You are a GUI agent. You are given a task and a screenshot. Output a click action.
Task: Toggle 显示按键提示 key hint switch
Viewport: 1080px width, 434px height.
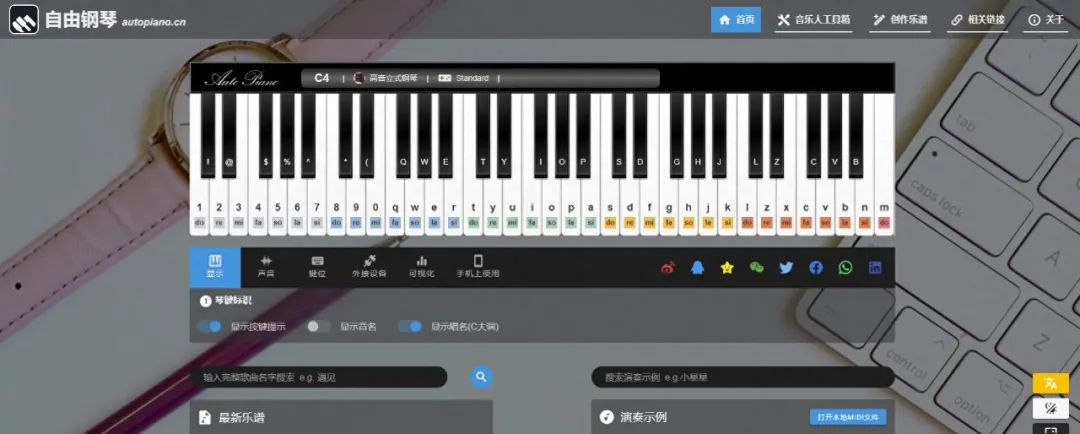pos(209,326)
